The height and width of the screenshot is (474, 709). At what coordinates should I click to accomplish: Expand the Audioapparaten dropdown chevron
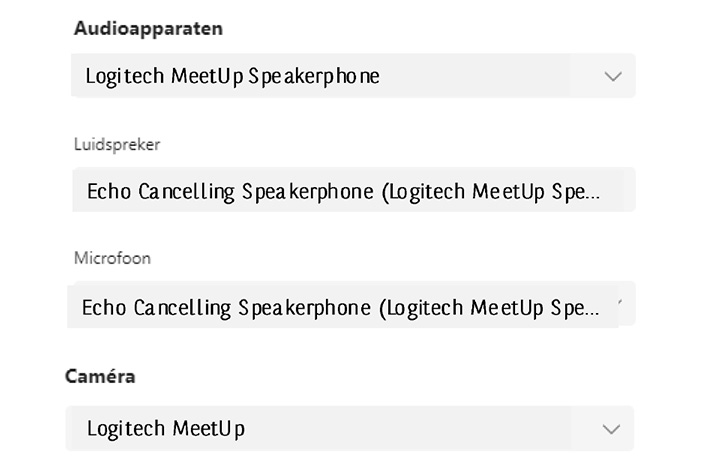click(x=613, y=76)
